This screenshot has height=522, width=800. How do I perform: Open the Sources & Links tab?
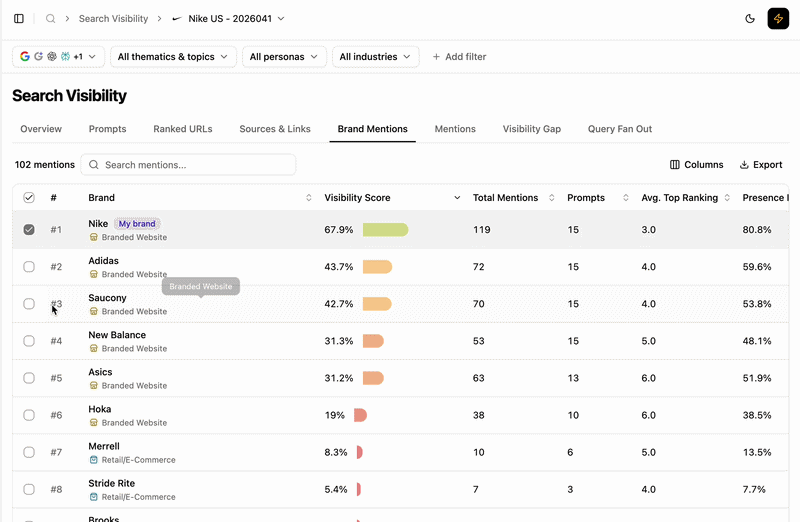click(275, 129)
